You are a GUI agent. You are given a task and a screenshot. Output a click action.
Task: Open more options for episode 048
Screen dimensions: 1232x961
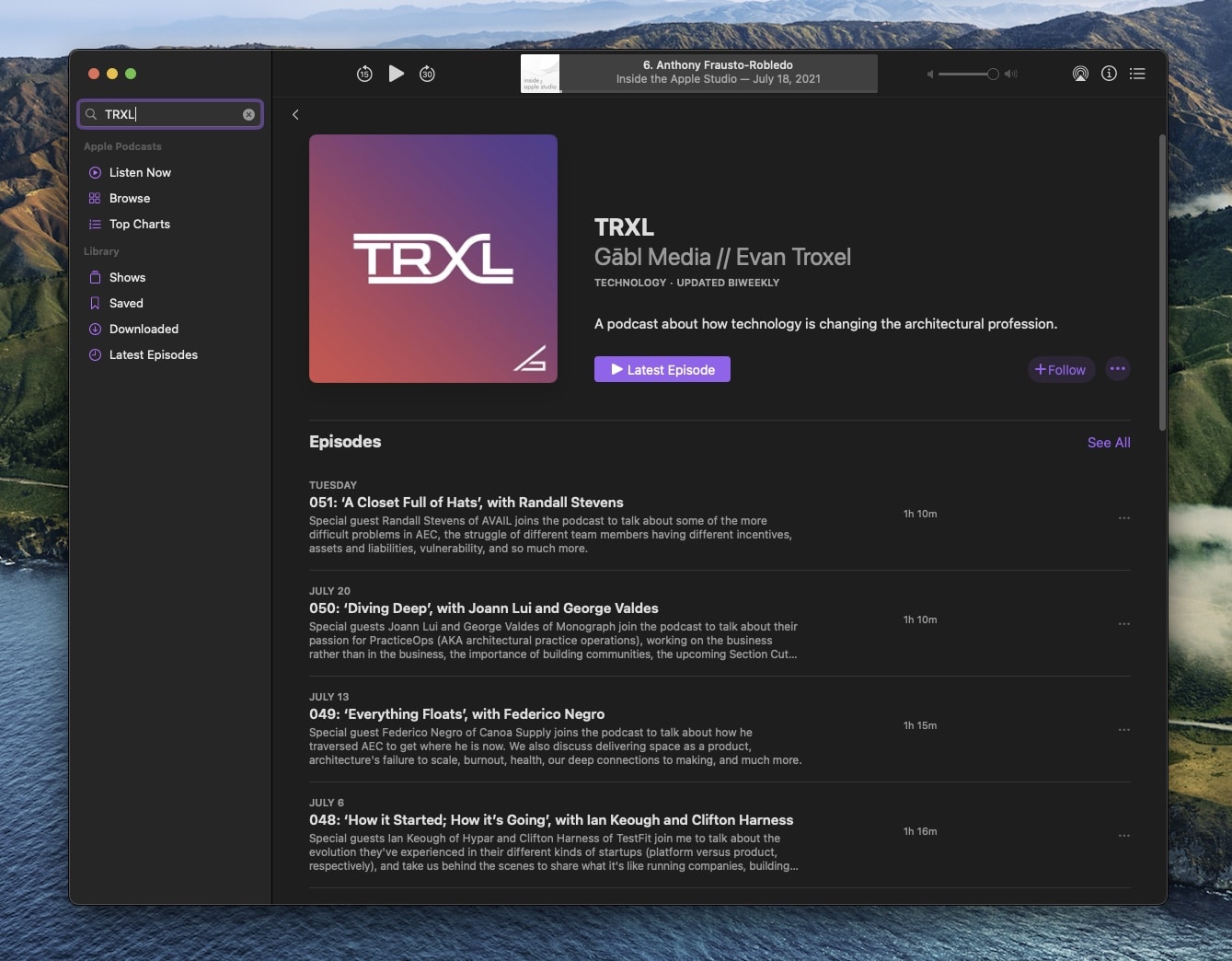tap(1123, 836)
